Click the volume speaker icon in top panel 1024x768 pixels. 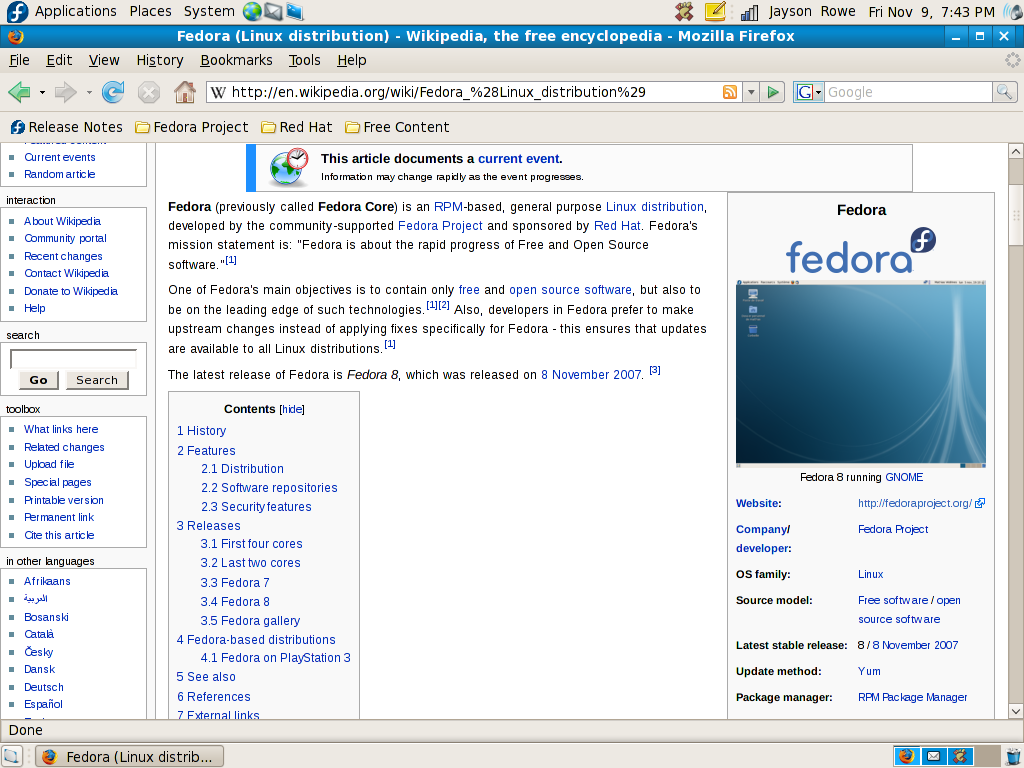[1013, 12]
